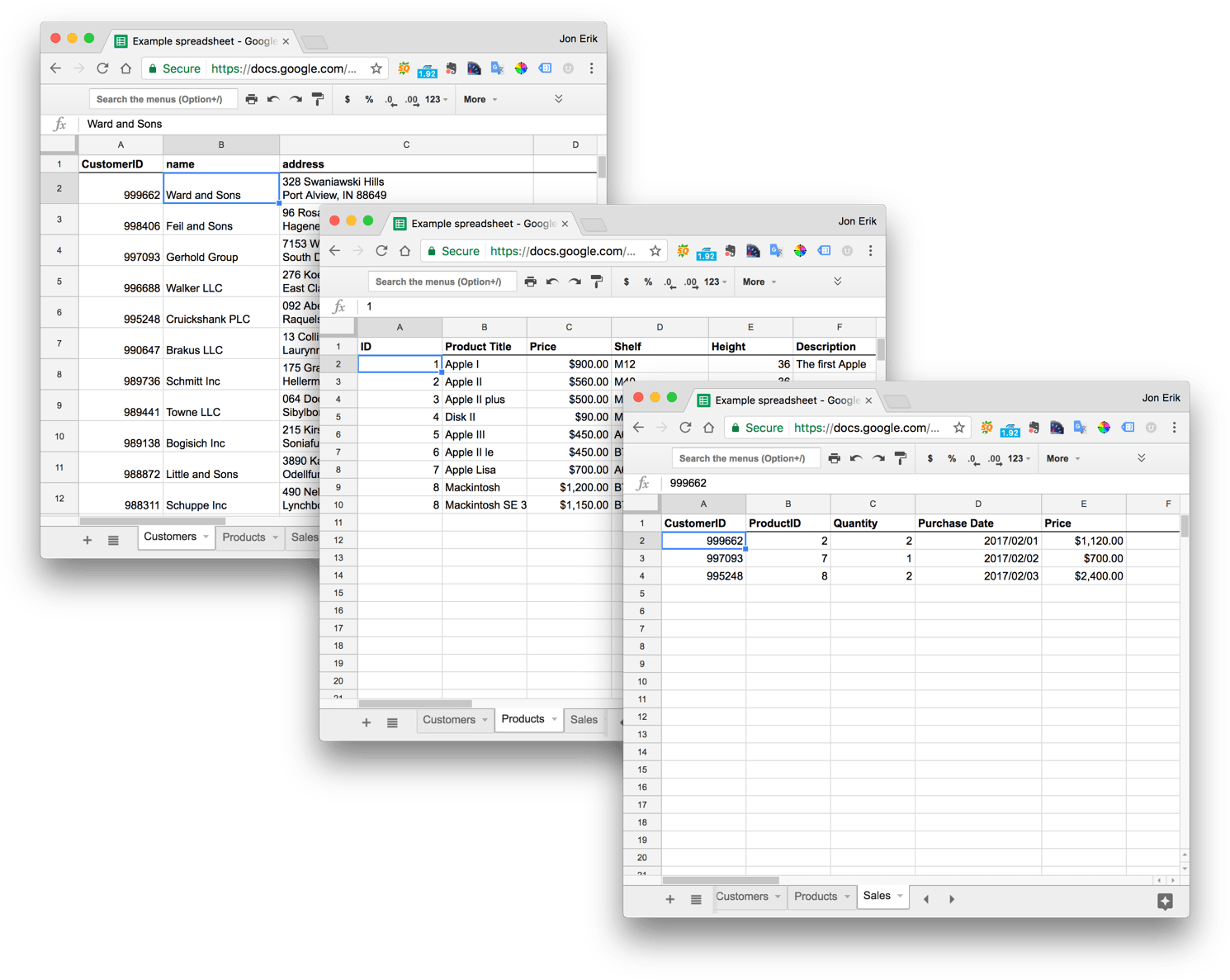Open 123 number format dropdown in Customers window
1230x980 pixels.
436,99
